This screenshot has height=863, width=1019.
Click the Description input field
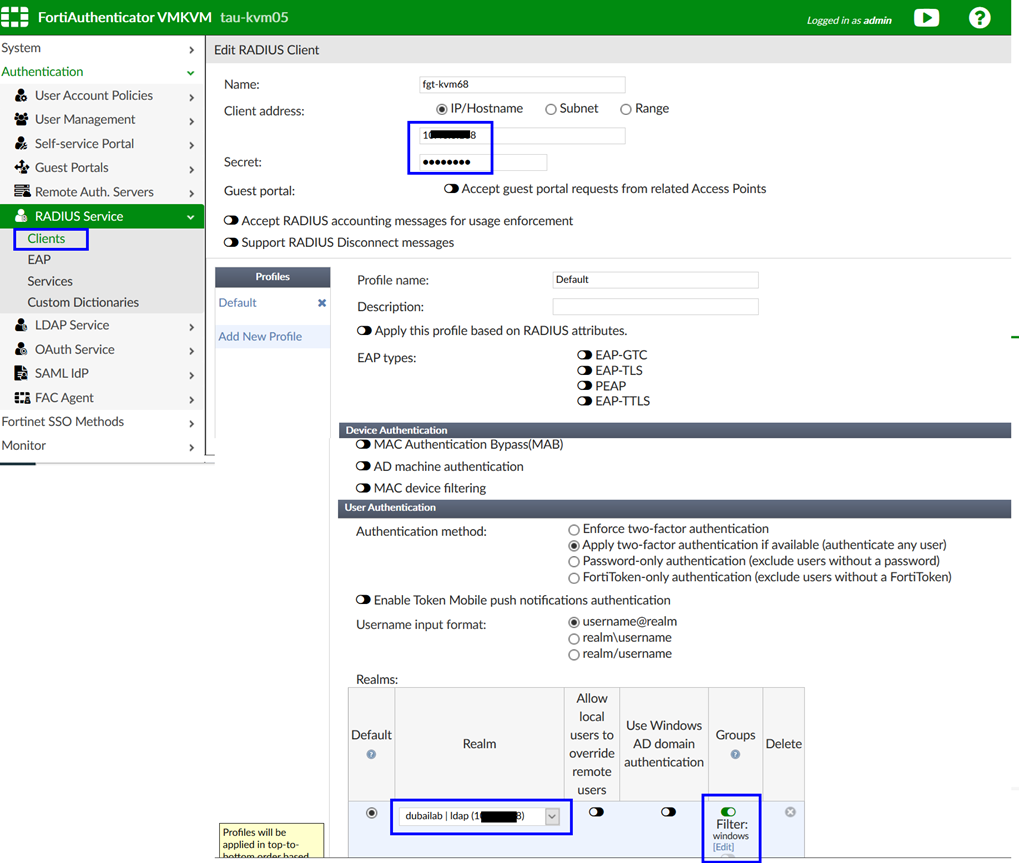pyautogui.click(x=655, y=307)
